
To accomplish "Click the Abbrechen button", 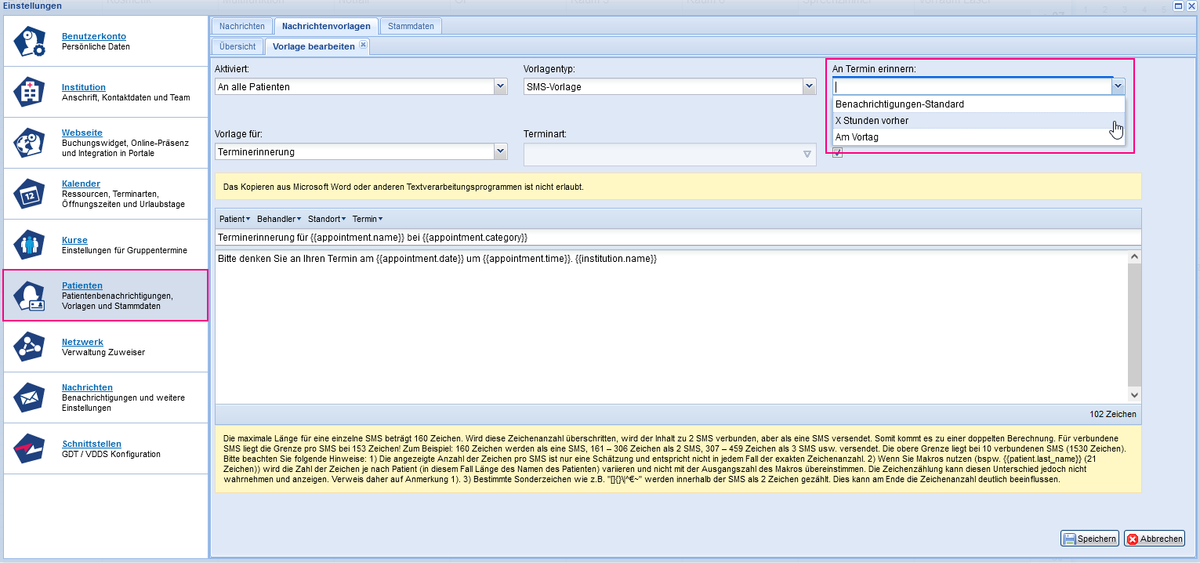I will click(x=1154, y=538).
